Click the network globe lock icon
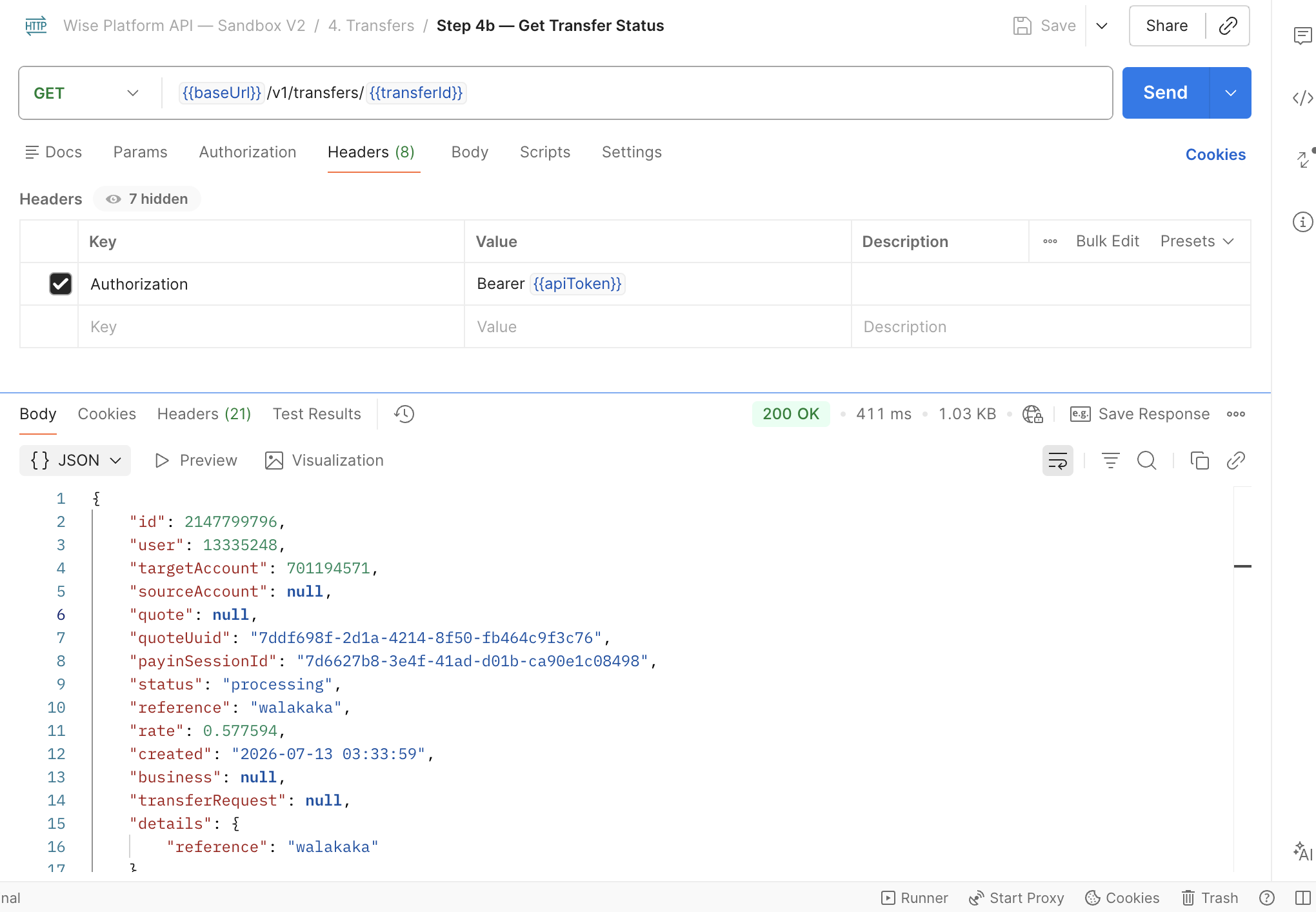Screen dimensions: 1316x912 pos(1032,414)
